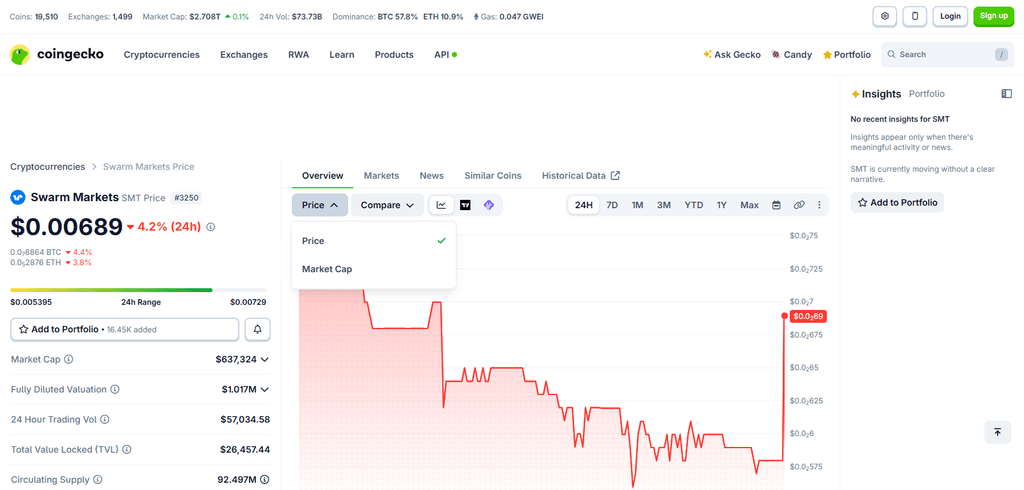Open Exchanges nav menu
The height and width of the screenshot is (490, 1024).
tap(244, 55)
